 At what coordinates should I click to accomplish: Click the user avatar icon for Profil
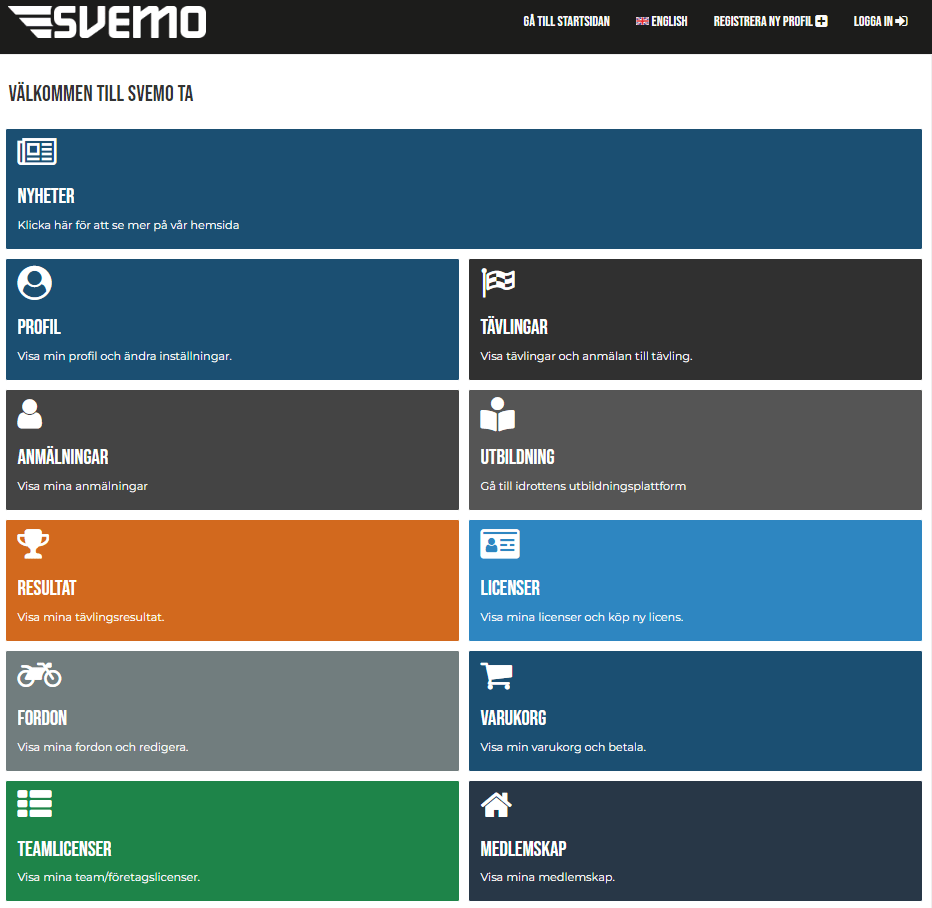35,283
